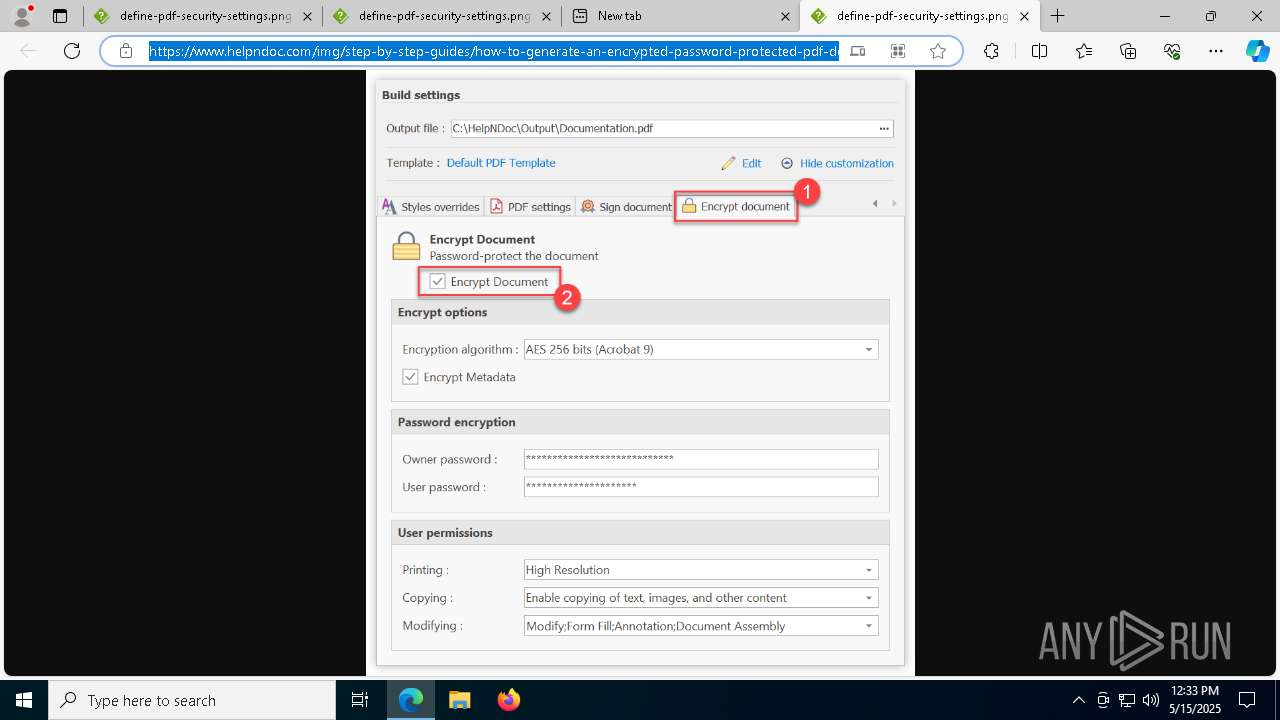Select the Sign document tab
Image resolution: width=1280 pixels, height=720 pixels.
pyautogui.click(x=626, y=207)
